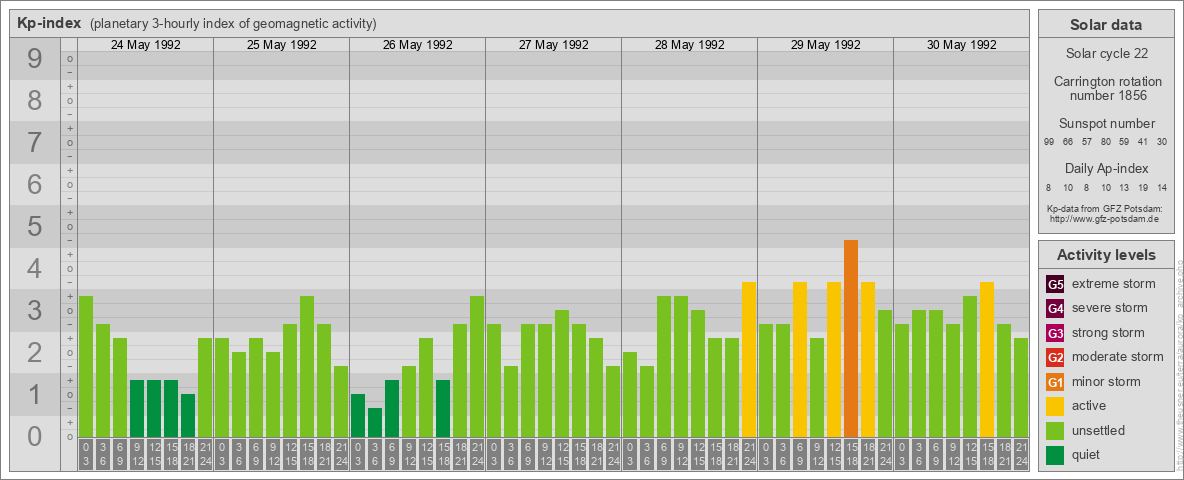Click the orange minor storm bar on 29 May
Screen dimensions: 1184x480
pyautogui.click(x=851, y=338)
